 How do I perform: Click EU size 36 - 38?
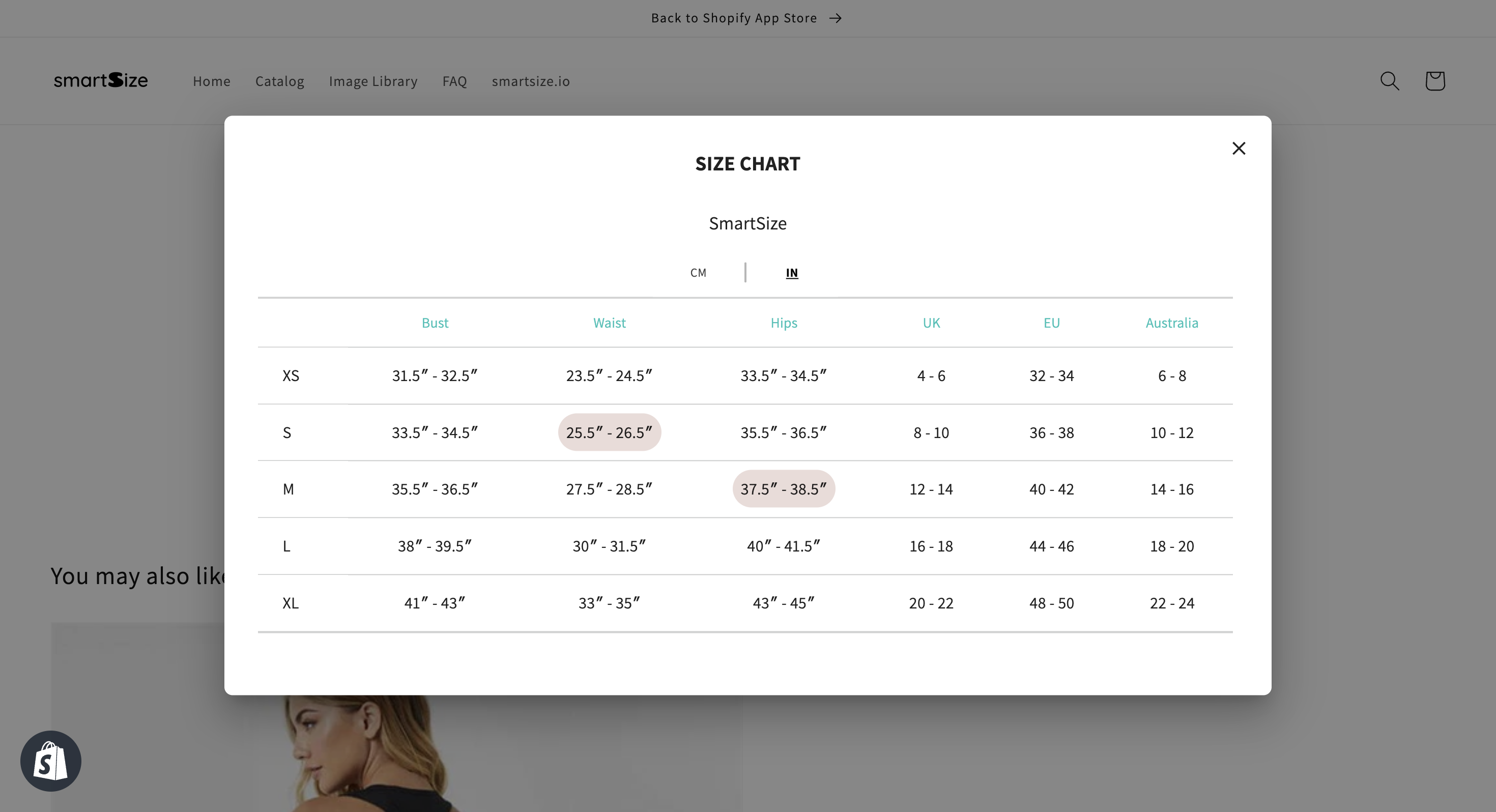[x=1051, y=433]
